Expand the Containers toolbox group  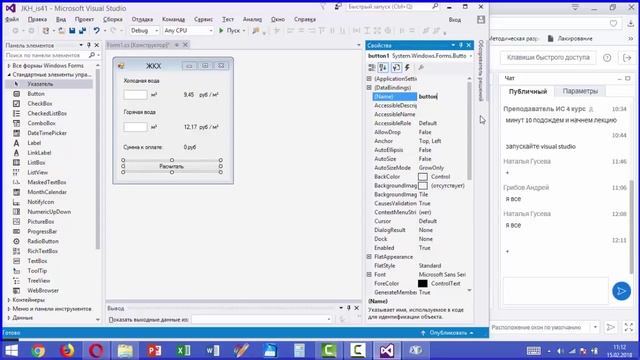tap(9, 300)
